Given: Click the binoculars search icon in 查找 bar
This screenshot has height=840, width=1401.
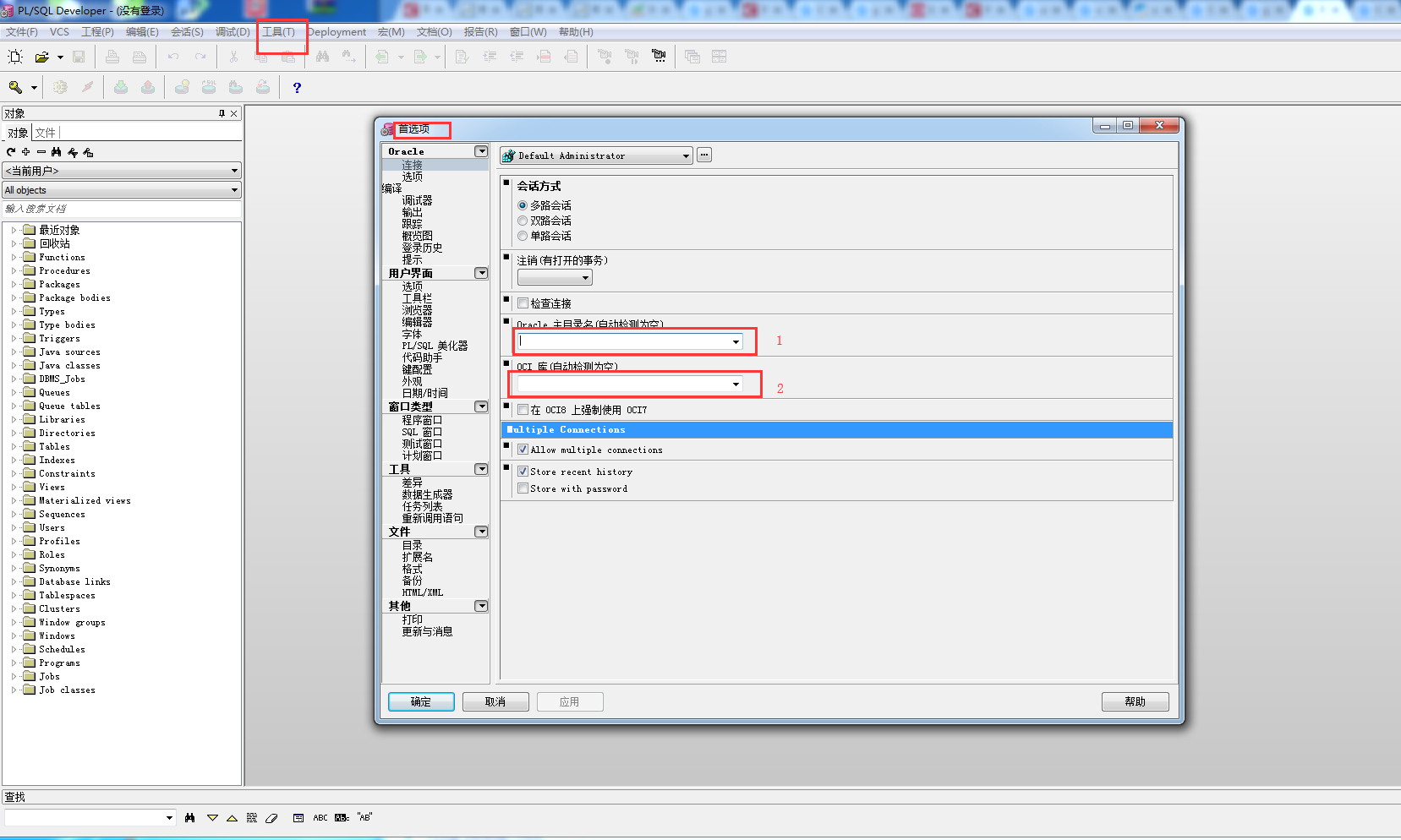Looking at the screenshot, I should coord(190,817).
